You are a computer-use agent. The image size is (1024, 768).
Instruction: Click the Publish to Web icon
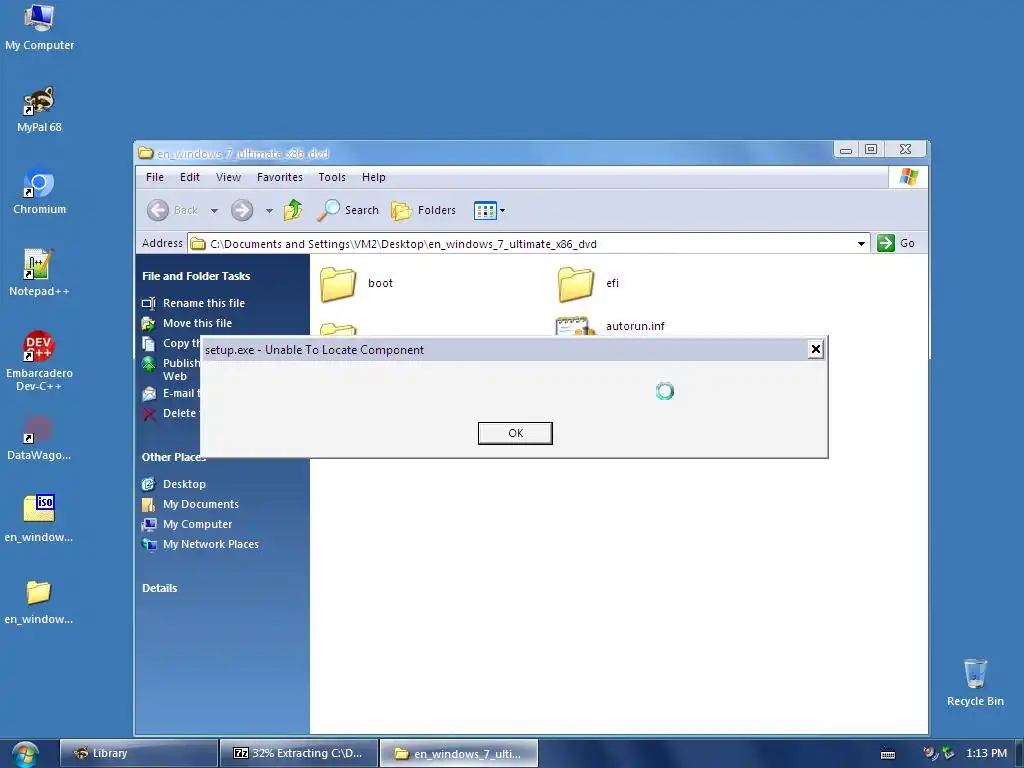(x=150, y=364)
